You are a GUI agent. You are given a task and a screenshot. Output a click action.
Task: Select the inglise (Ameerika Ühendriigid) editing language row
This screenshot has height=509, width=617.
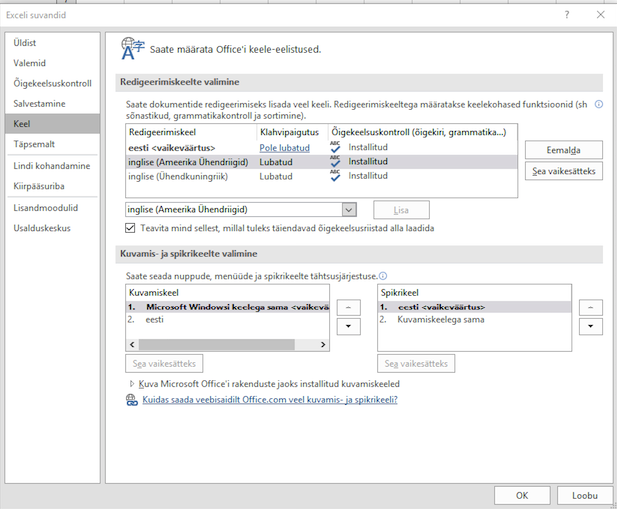(x=321, y=162)
